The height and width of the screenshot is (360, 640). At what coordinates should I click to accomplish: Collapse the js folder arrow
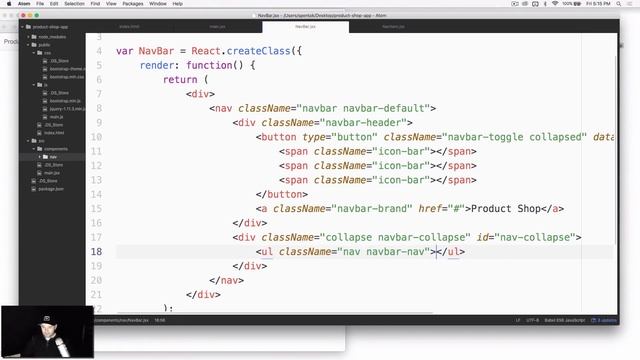point(34,85)
